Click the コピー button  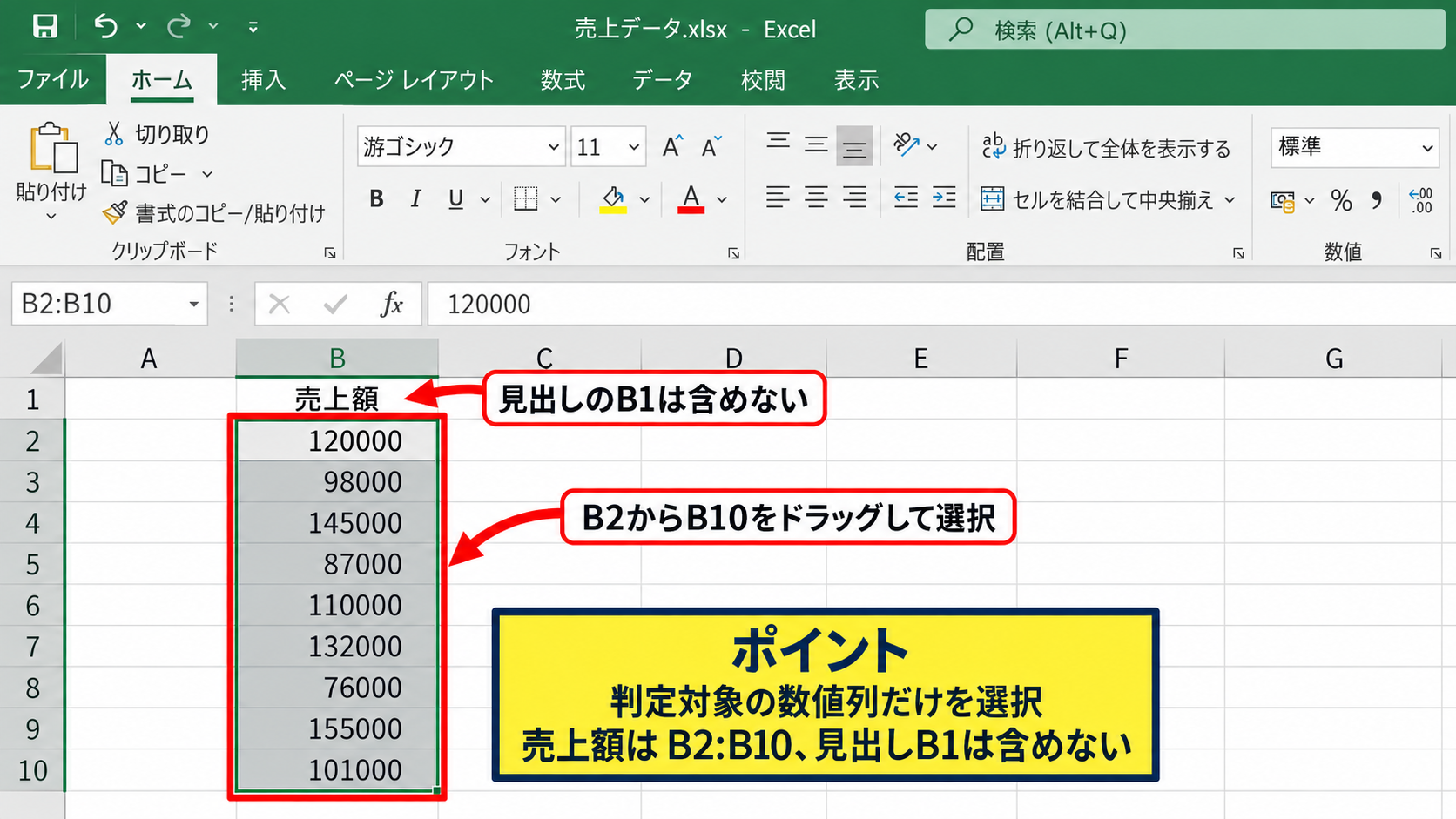[x=145, y=174]
